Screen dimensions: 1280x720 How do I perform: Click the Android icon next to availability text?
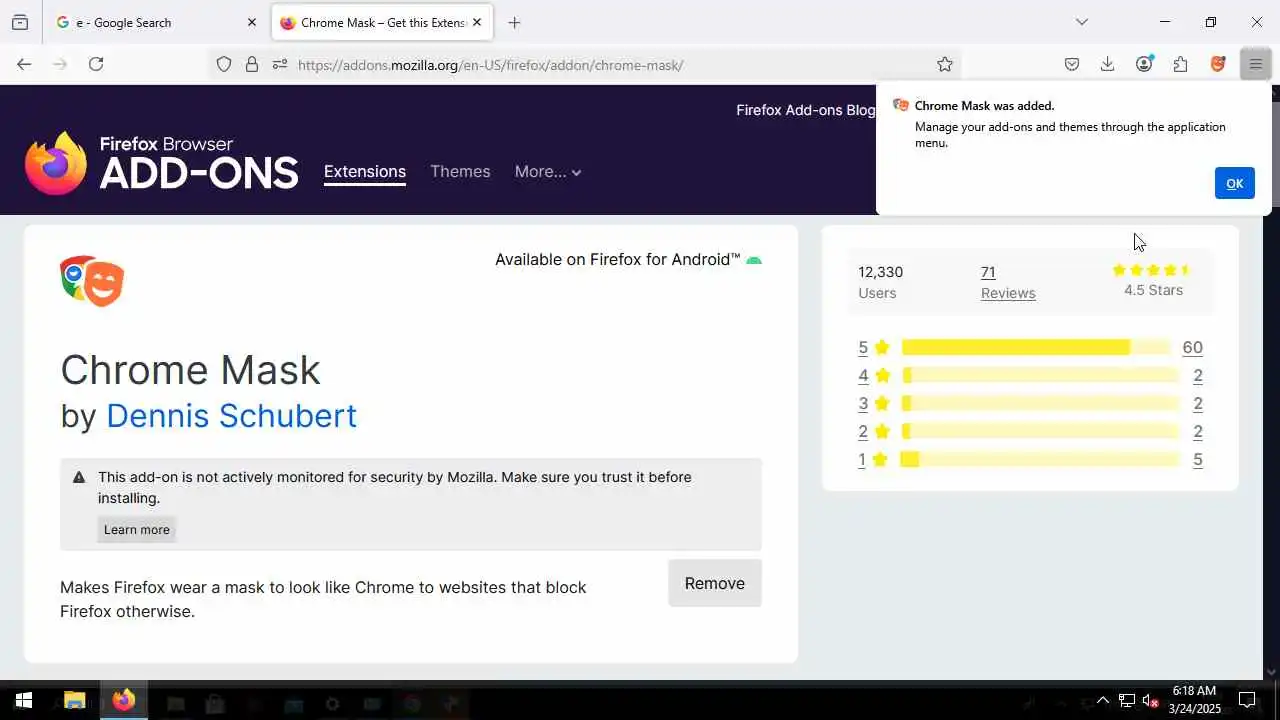(754, 260)
